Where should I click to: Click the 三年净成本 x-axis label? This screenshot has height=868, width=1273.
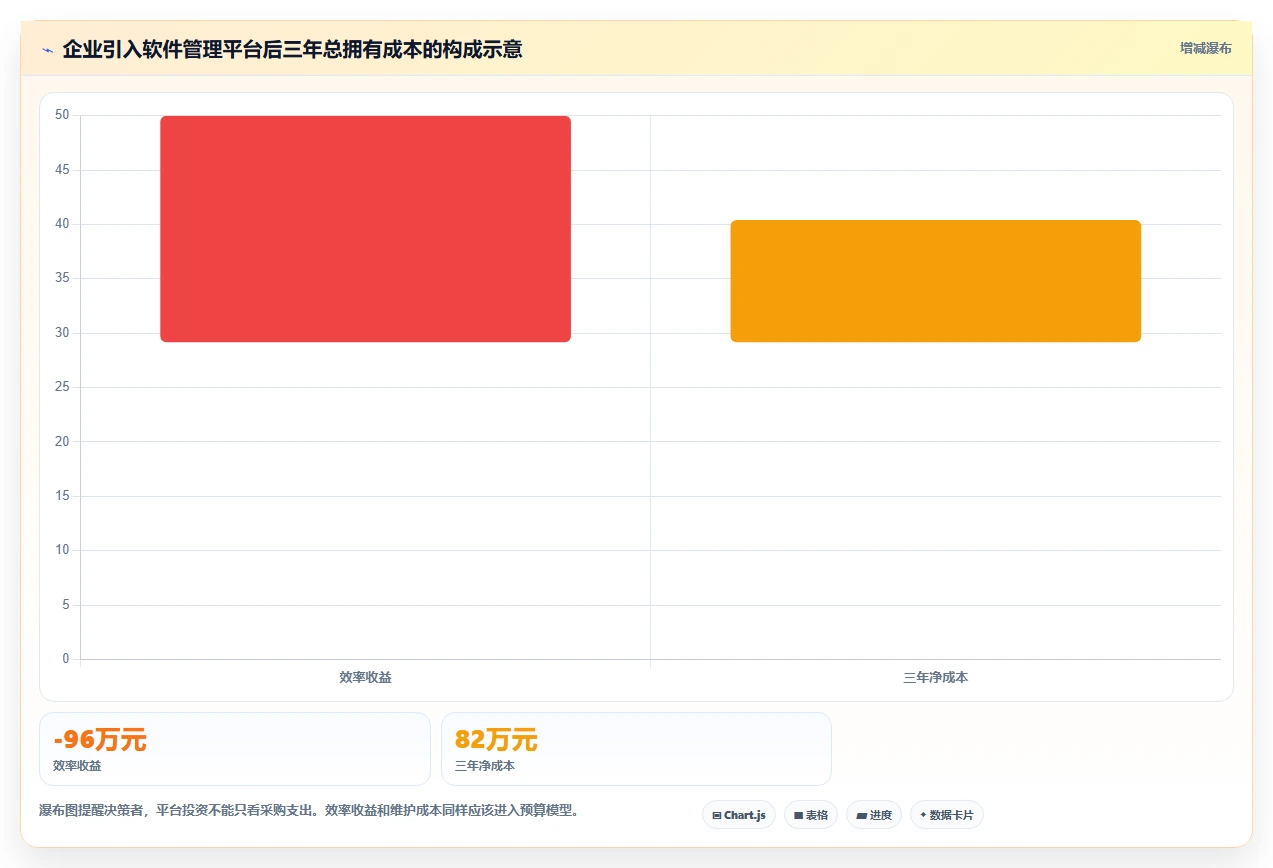[935, 678]
